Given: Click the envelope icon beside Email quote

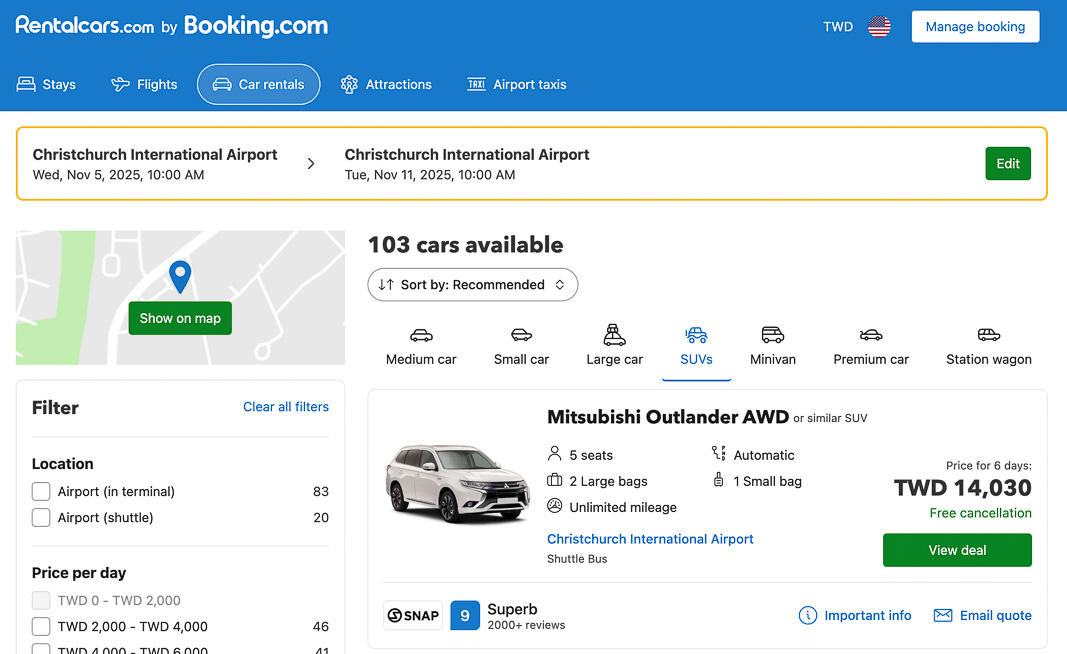Looking at the screenshot, I should coord(942,615).
